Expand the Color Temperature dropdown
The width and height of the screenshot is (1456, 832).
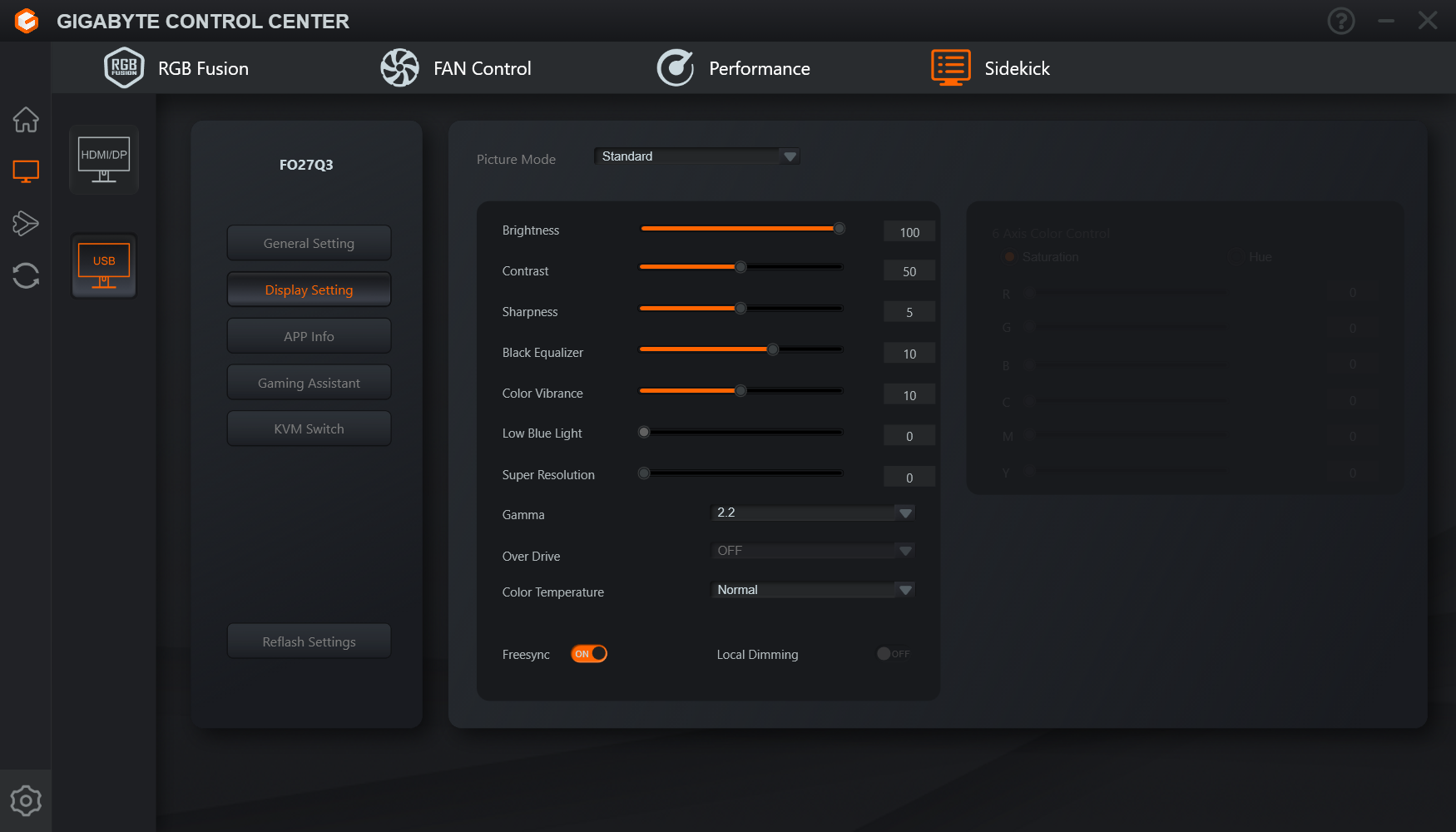pos(813,590)
